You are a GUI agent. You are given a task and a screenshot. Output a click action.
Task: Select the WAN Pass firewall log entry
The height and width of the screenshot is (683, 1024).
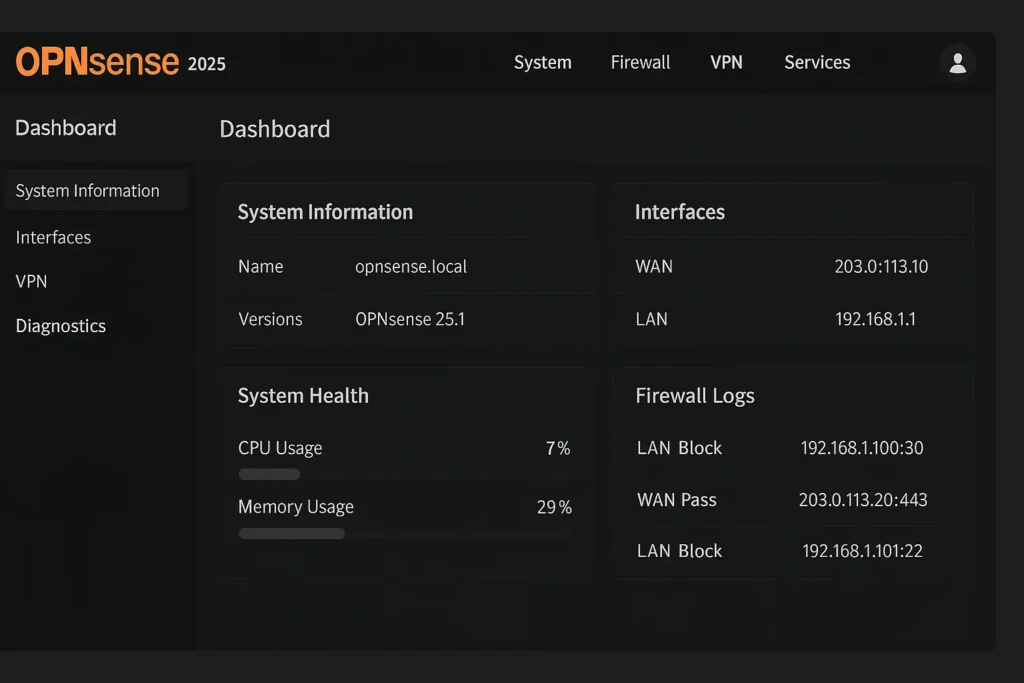[793, 500]
